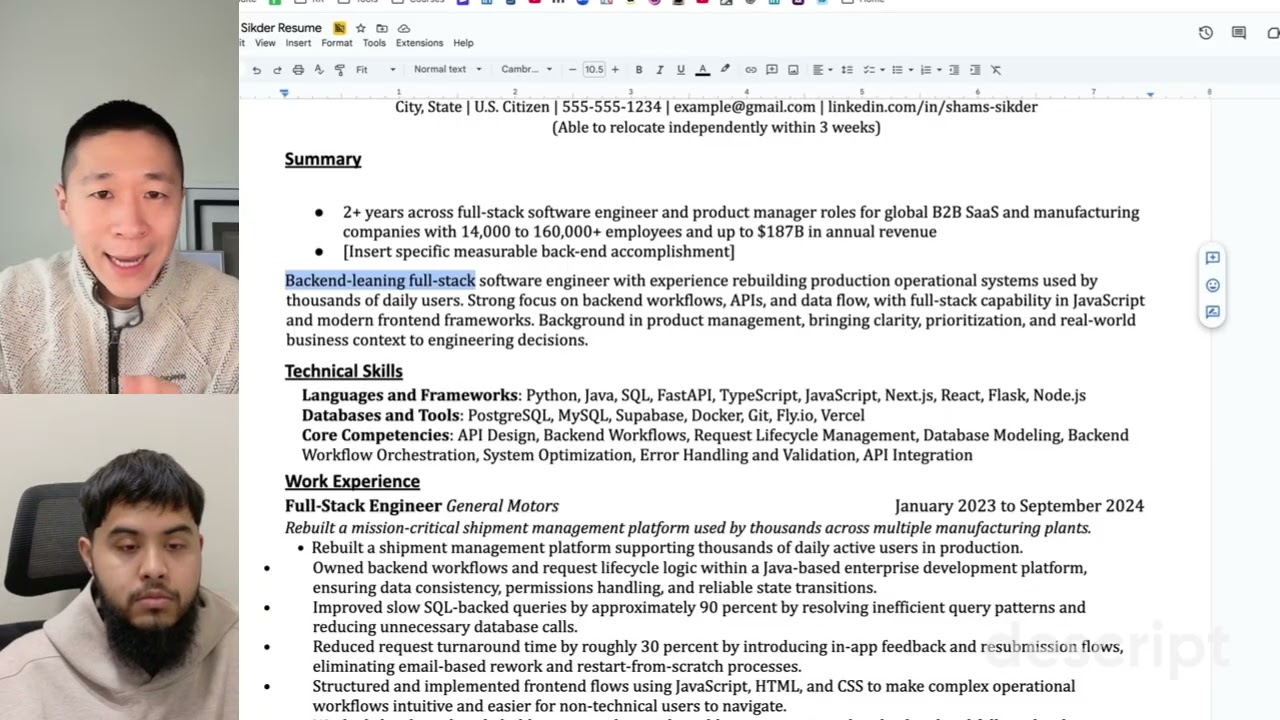The image size is (1280, 720).
Task: Increase the font size
Action: click(x=615, y=70)
